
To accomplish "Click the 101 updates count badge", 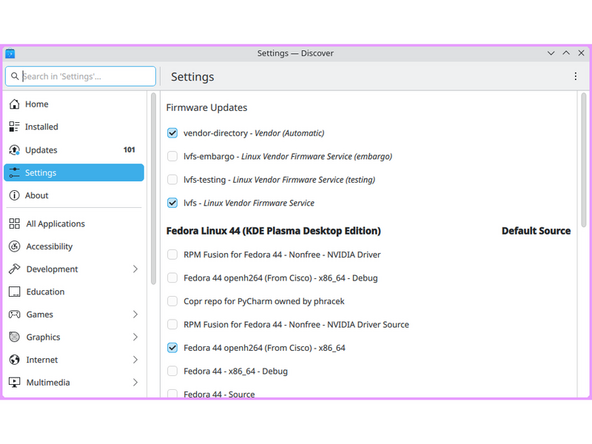I will pos(129,150).
